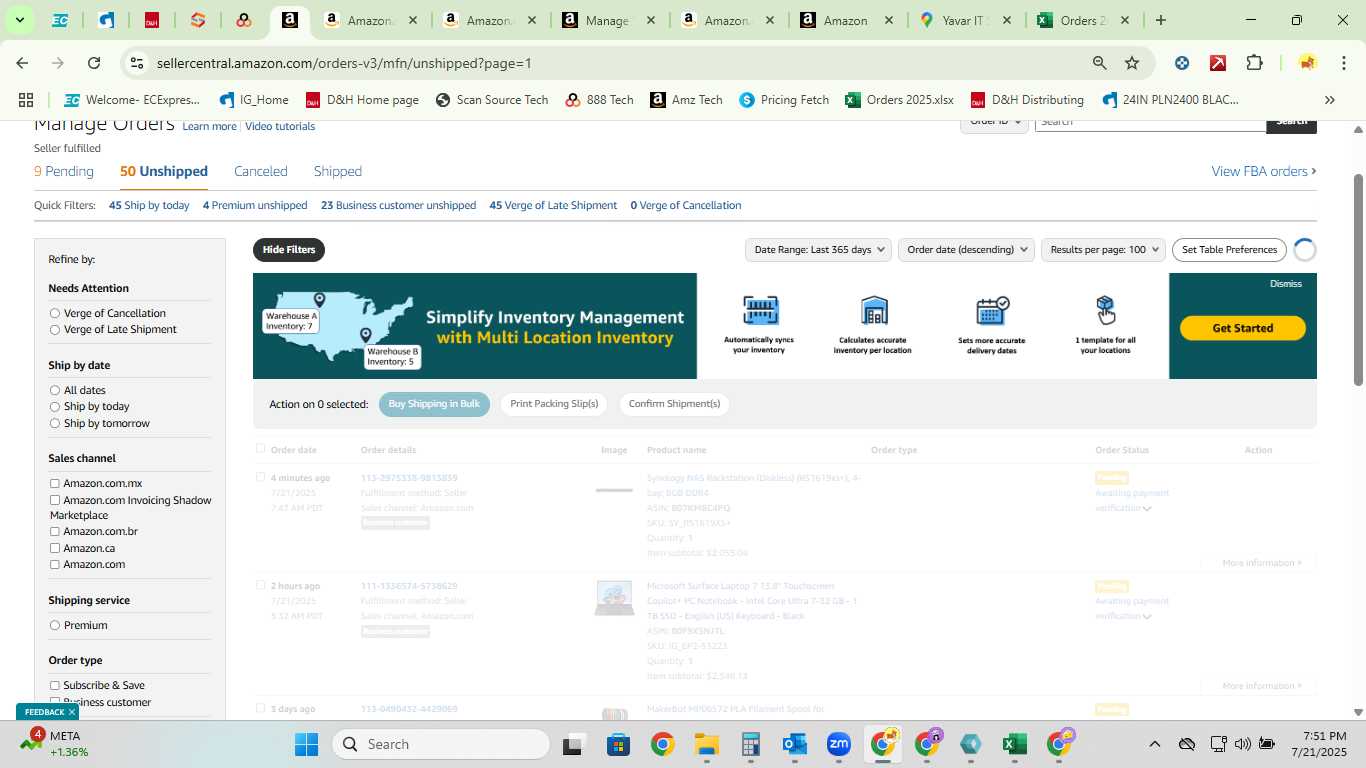Switch to the Shipped orders tab

click(x=338, y=171)
